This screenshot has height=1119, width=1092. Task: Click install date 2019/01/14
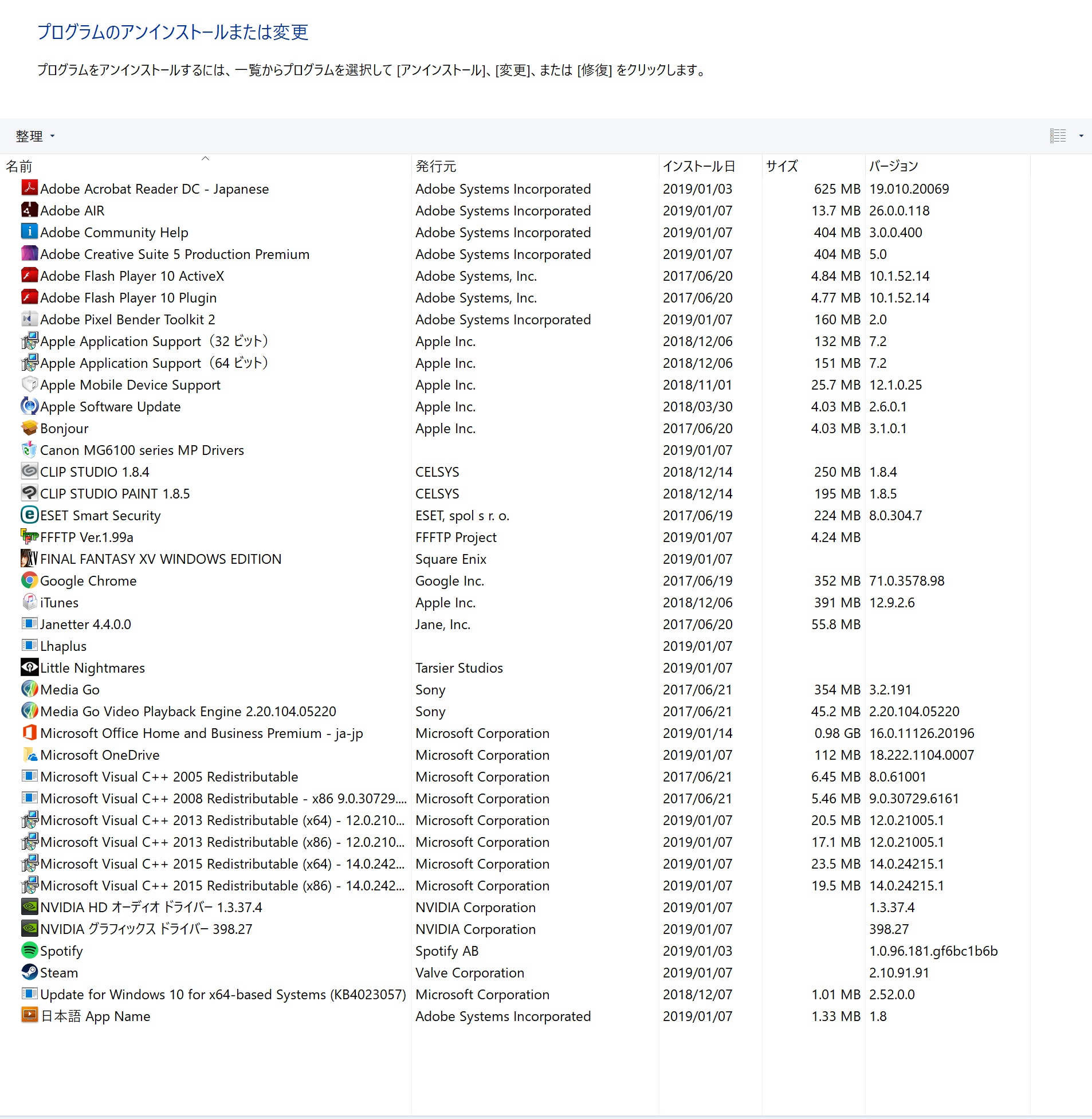[x=697, y=733]
